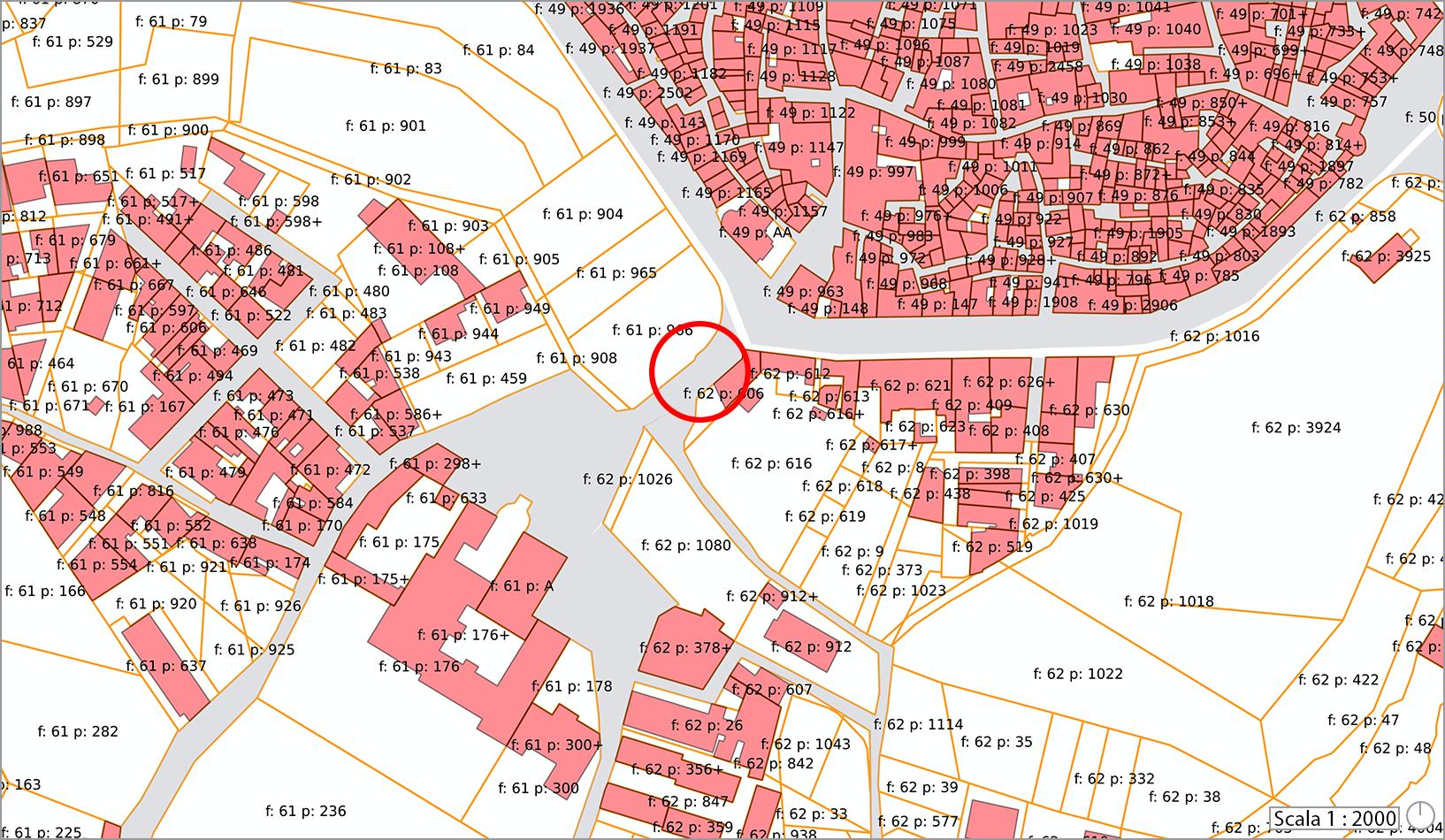1445x840 pixels.
Task: Click parcel f: 61 p: 904
Action: (583, 214)
